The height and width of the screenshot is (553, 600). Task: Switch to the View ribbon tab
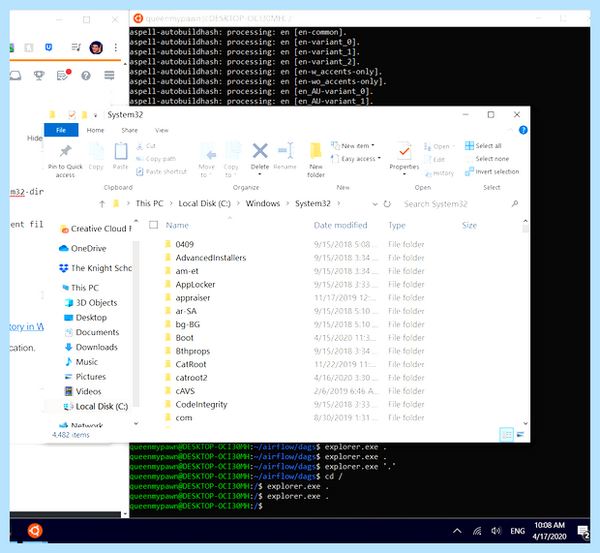[x=161, y=130]
